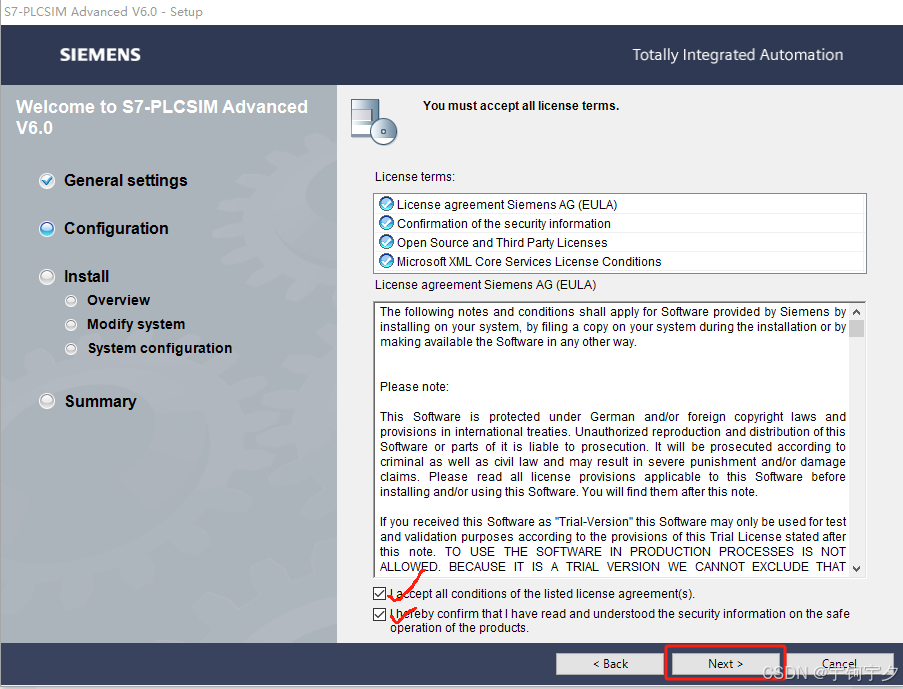Click 'Totally Integrated Automation' header text

[x=738, y=55]
